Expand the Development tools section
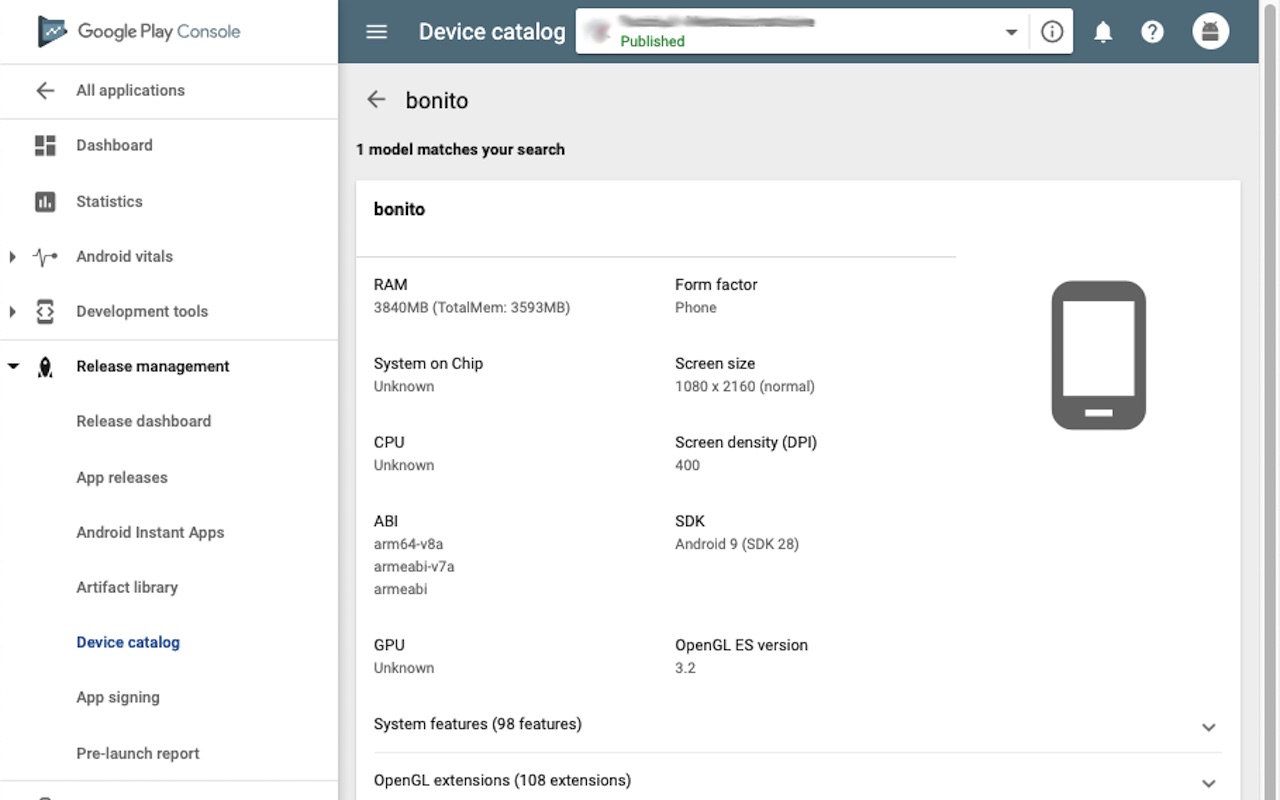The height and width of the screenshot is (800, 1280). [12, 312]
